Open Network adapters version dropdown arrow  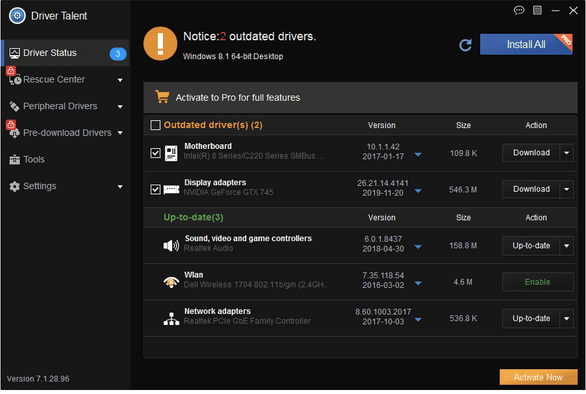(418, 320)
